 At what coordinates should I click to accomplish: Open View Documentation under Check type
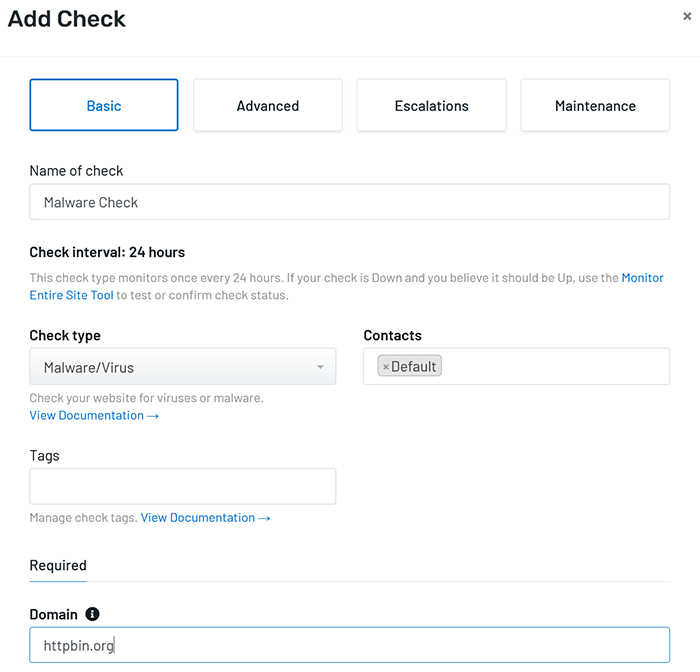tap(94, 416)
